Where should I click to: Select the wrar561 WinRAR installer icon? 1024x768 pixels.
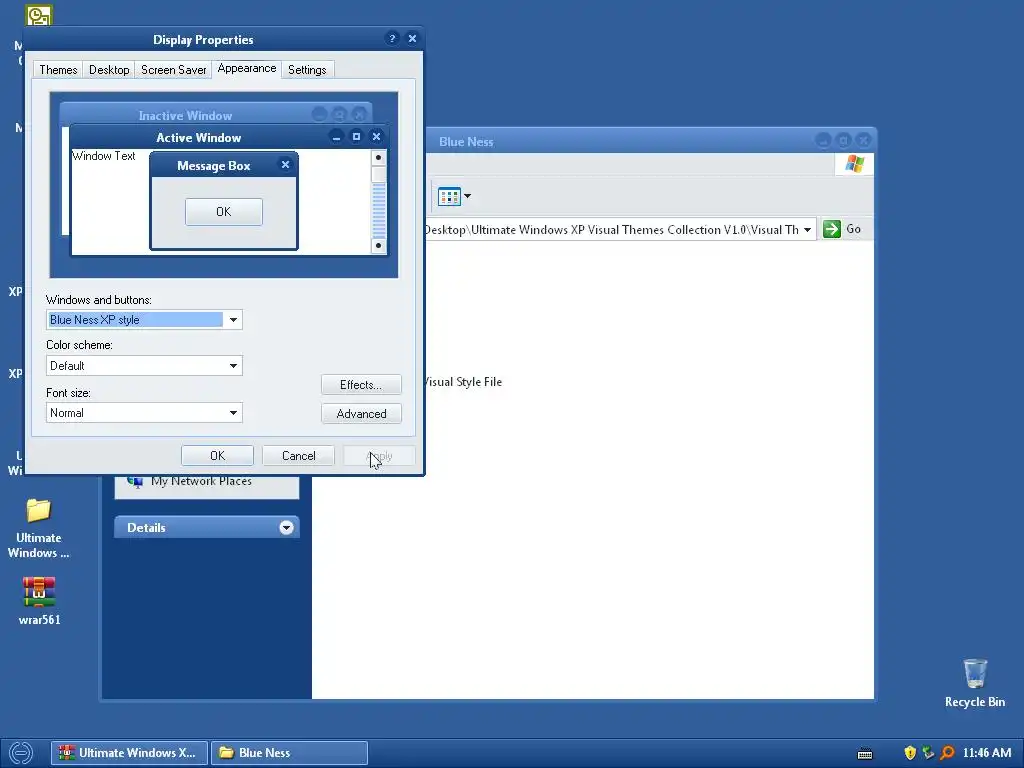[39, 601]
